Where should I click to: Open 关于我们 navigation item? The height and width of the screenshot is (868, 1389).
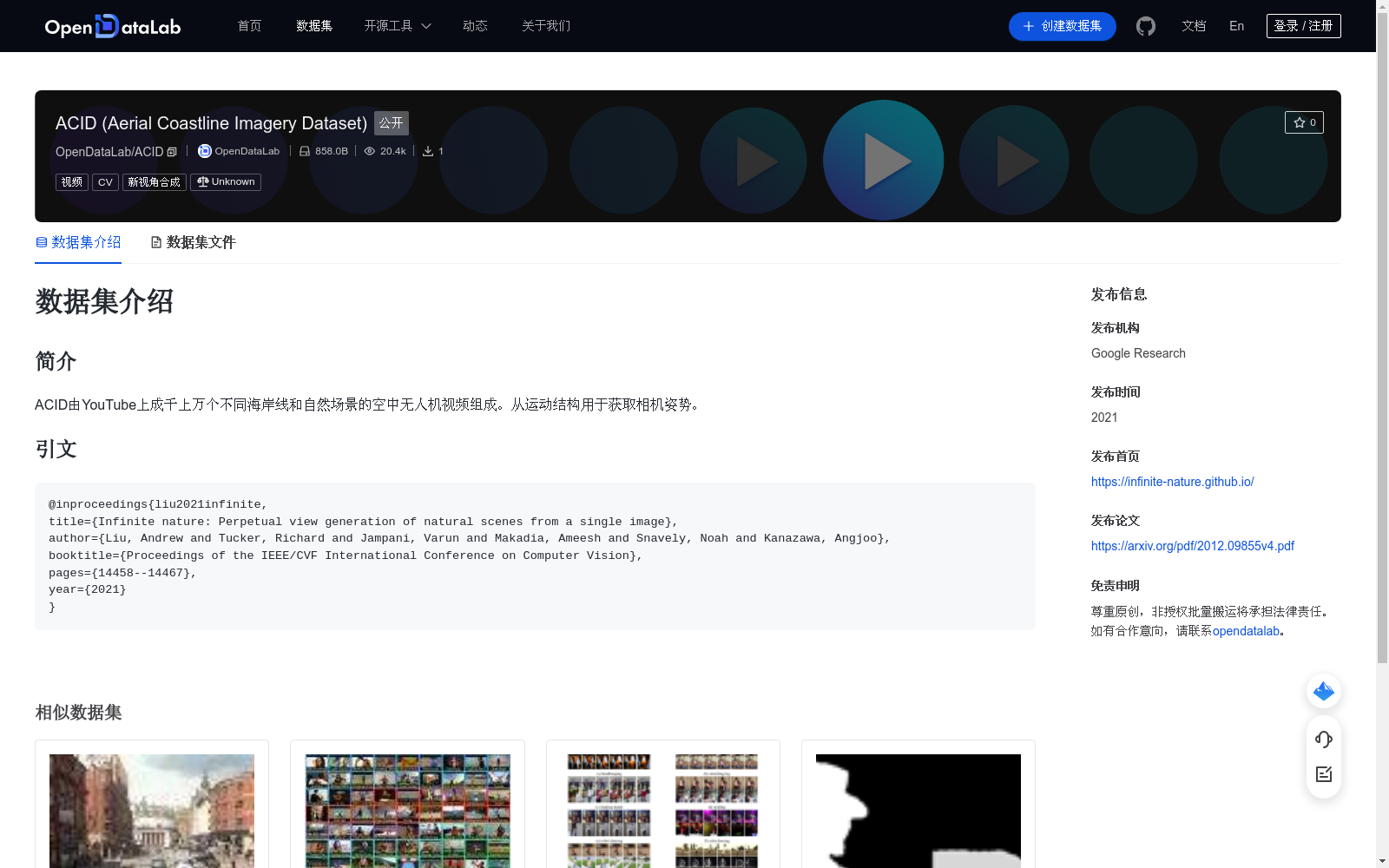pyautogui.click(x=546, y=26)
